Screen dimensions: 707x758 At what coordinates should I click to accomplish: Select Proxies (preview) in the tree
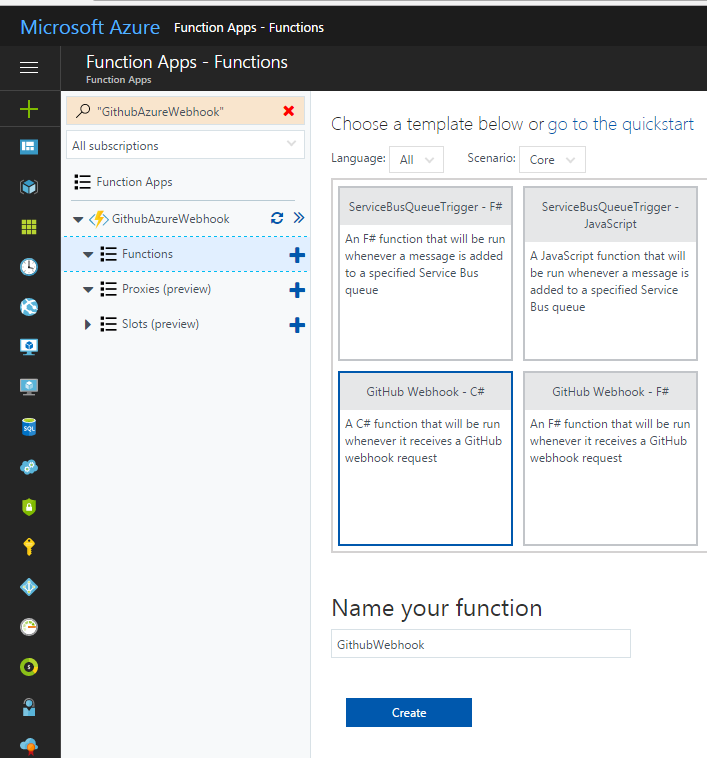click(x=166, y=289)
